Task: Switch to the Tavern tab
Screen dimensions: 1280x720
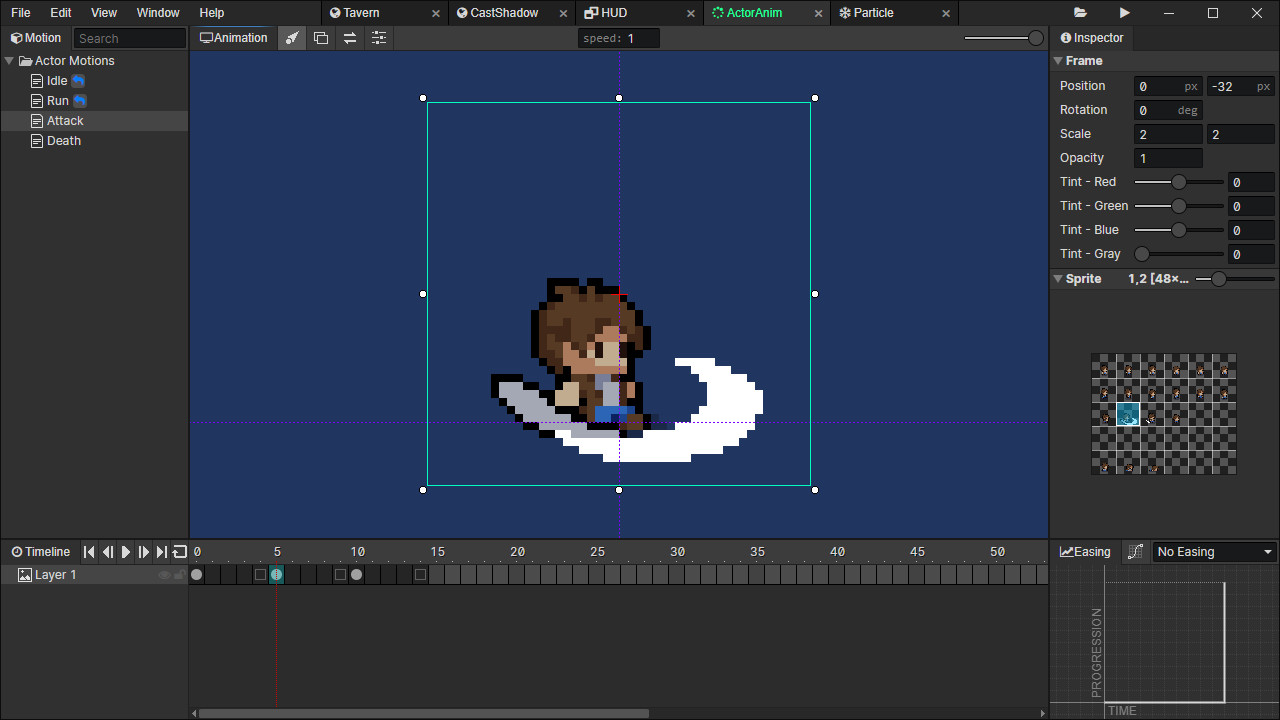Action: pos(357,13)
